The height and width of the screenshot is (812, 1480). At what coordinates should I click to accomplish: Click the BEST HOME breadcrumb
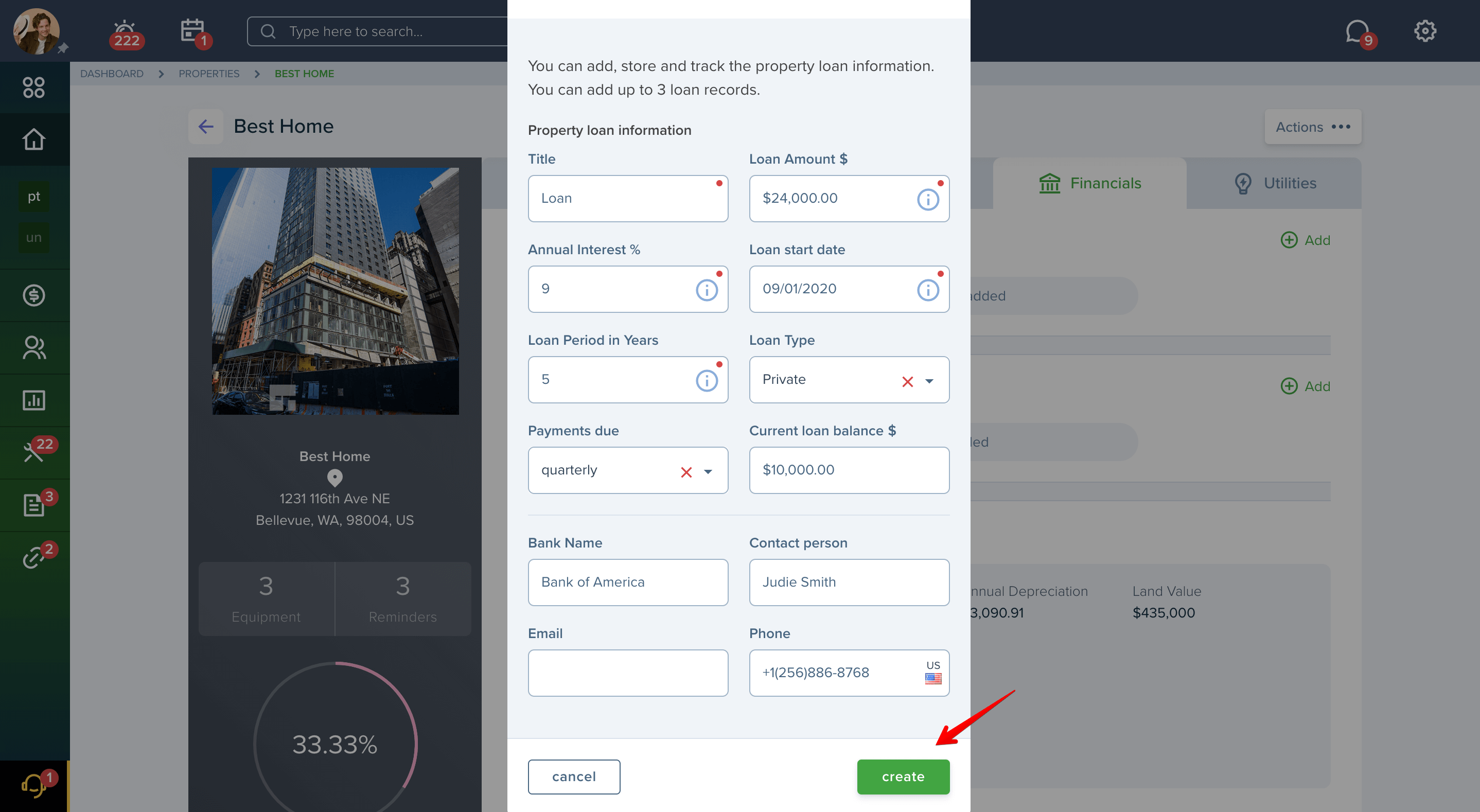point(304,74)
